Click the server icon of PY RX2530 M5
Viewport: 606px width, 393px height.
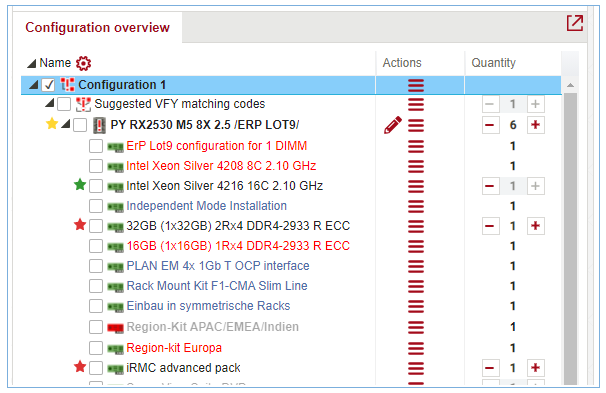click(100, 125)
